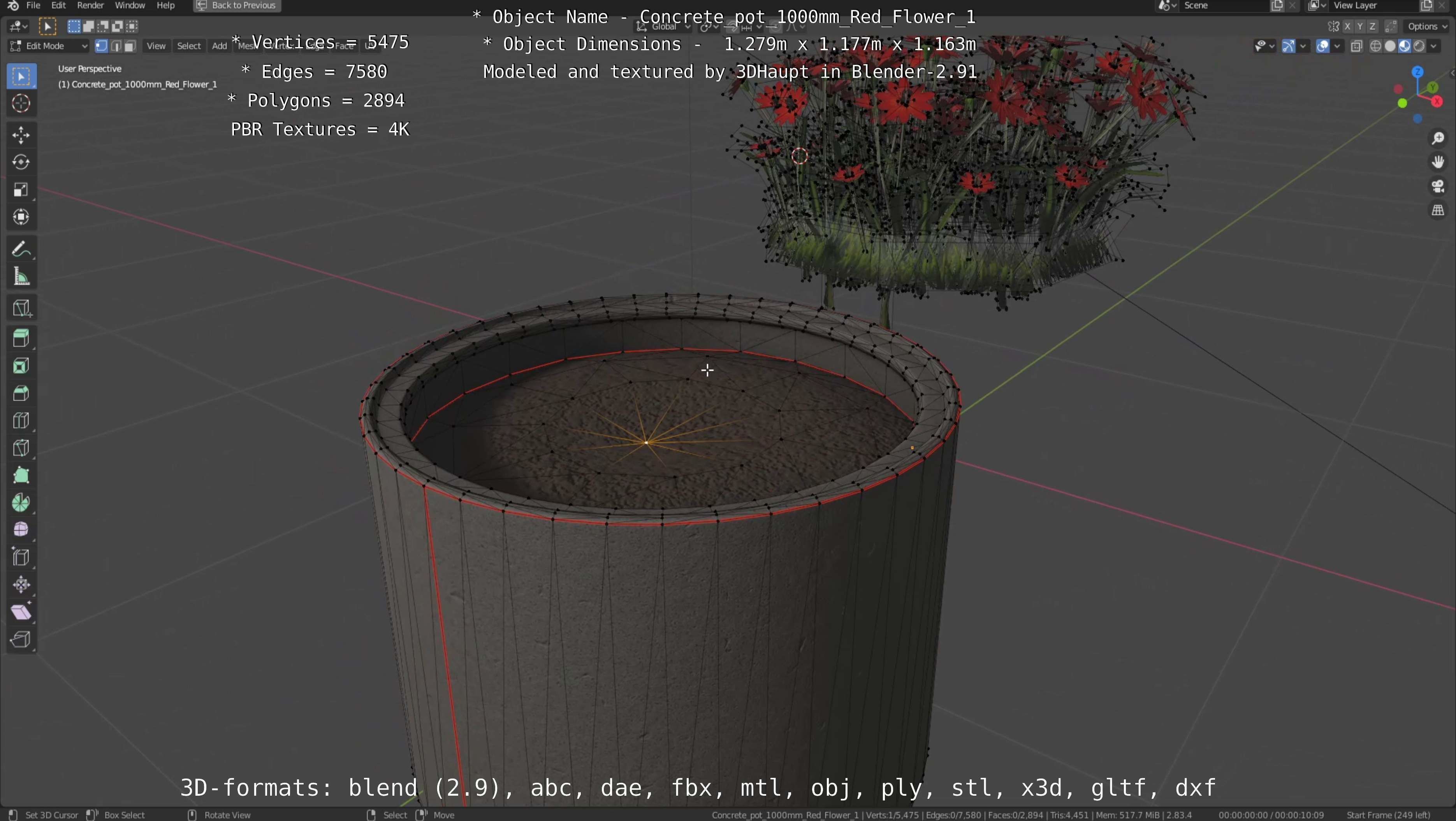Open the view layer browse dropdown
This screenshot has height=821, width=1456.
coord(1317,6)
